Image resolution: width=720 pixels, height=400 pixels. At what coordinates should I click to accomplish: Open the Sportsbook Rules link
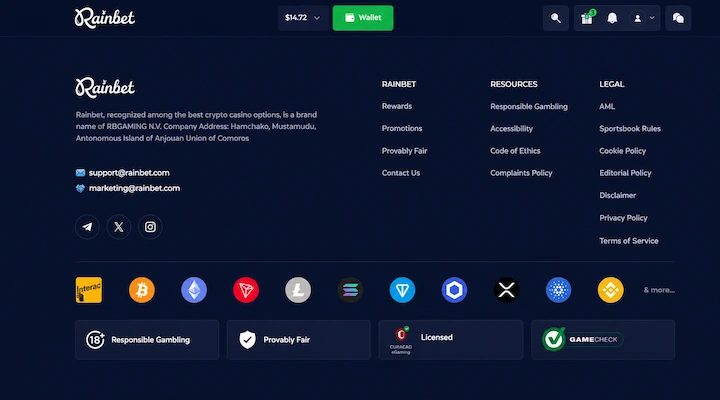pyautogui.click(x=630, y=129)
